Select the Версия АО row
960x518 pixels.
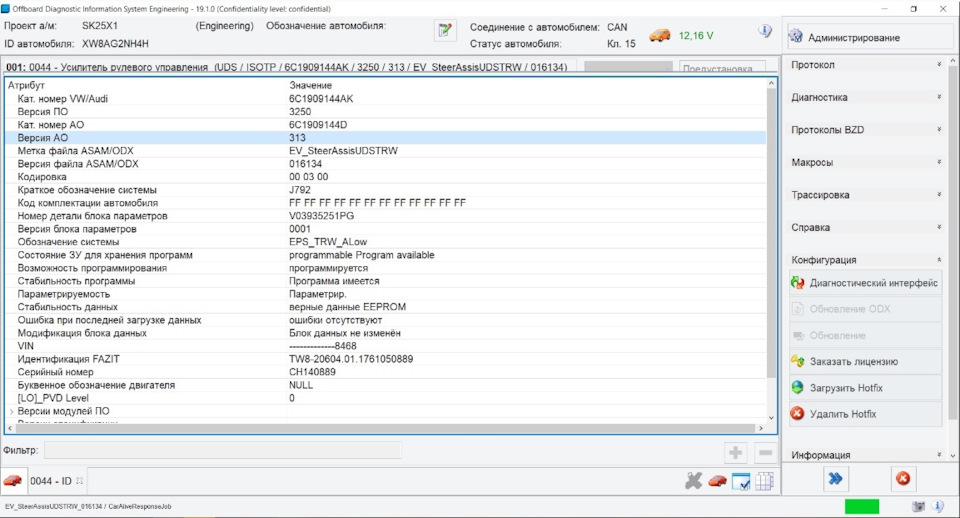coord(386,138)
